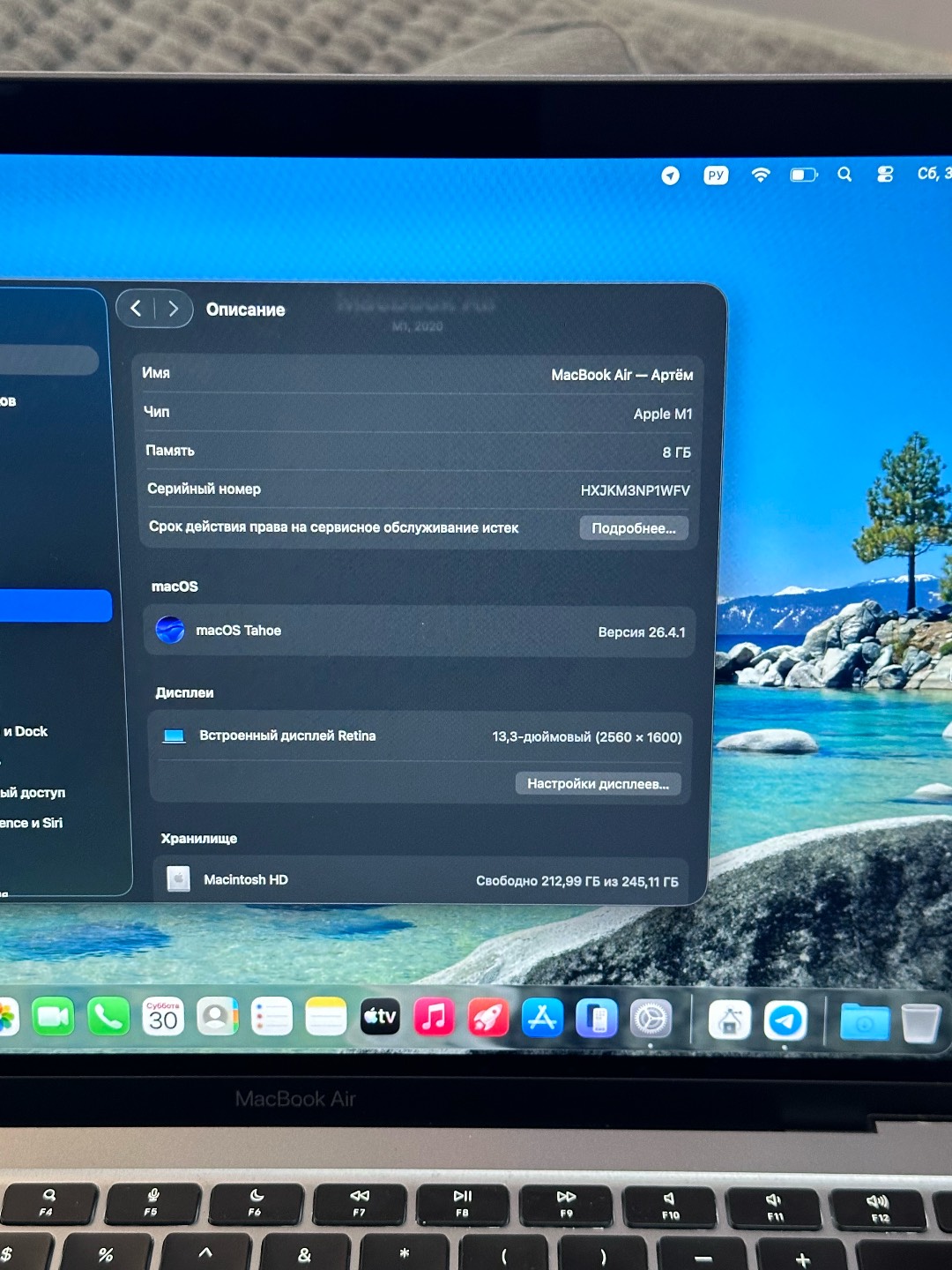Screen dimensions: 952x1270
Task: Click the 'Имя' label
Action: pos(156,373)
